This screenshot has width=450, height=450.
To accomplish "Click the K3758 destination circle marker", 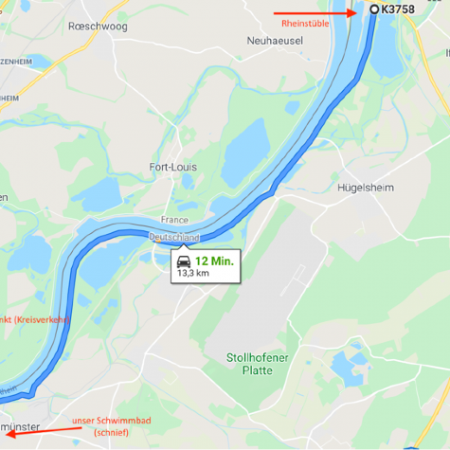I will point(374,9).
